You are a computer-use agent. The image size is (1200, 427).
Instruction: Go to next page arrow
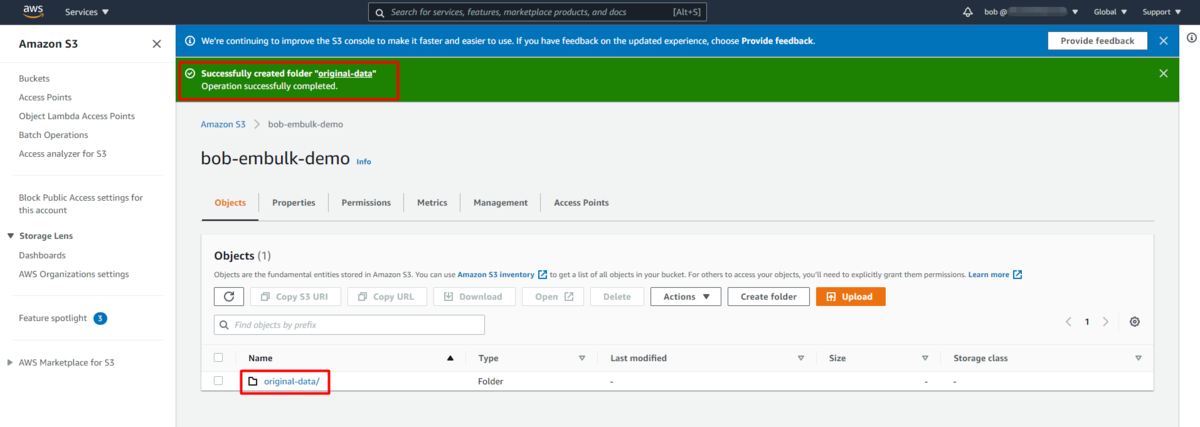(x=1105, y=322)
